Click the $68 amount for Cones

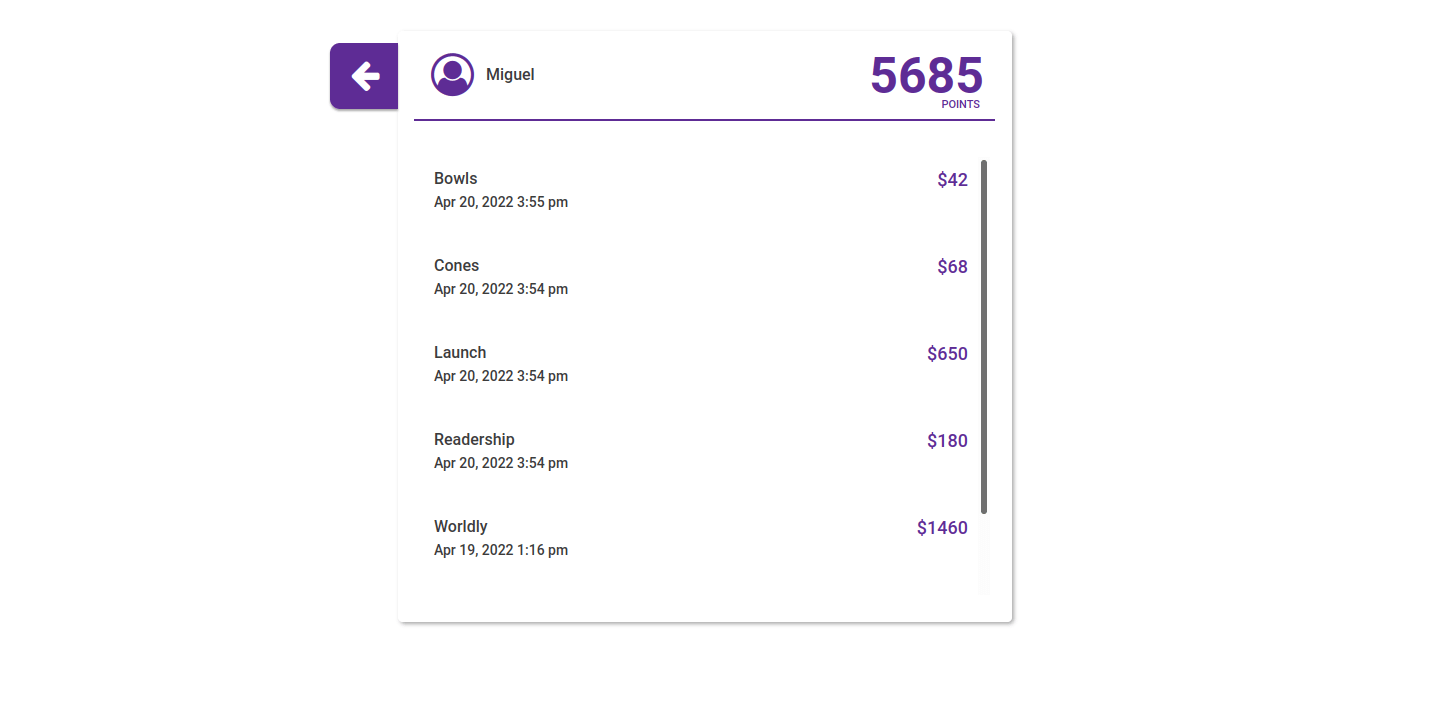click(x=952, y=267)
